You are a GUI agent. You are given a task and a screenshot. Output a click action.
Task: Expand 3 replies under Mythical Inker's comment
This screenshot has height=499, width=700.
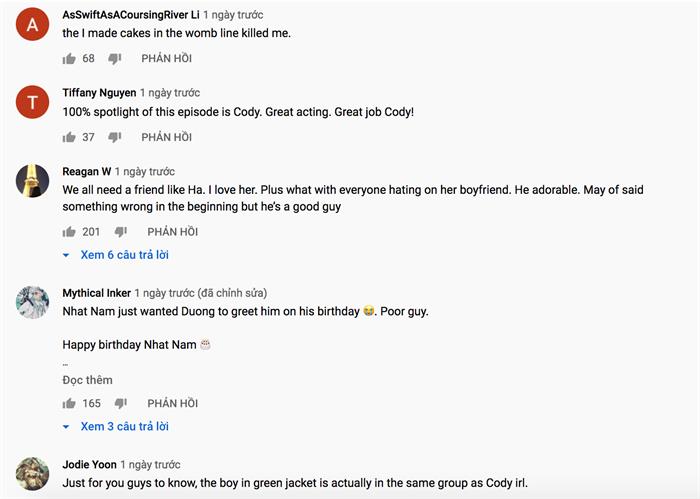coord(124,426)
